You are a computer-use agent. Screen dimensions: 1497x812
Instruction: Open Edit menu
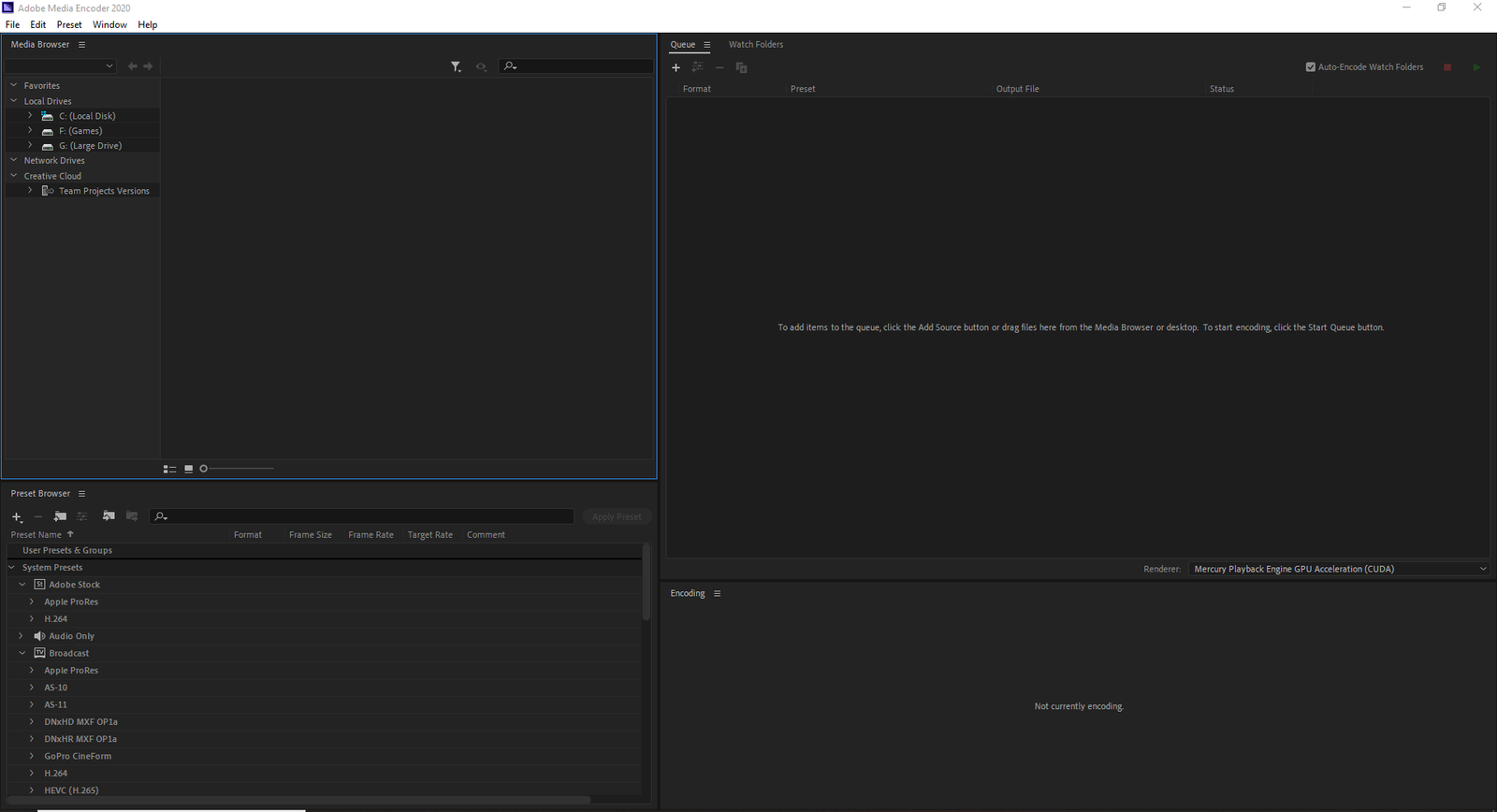38,24
